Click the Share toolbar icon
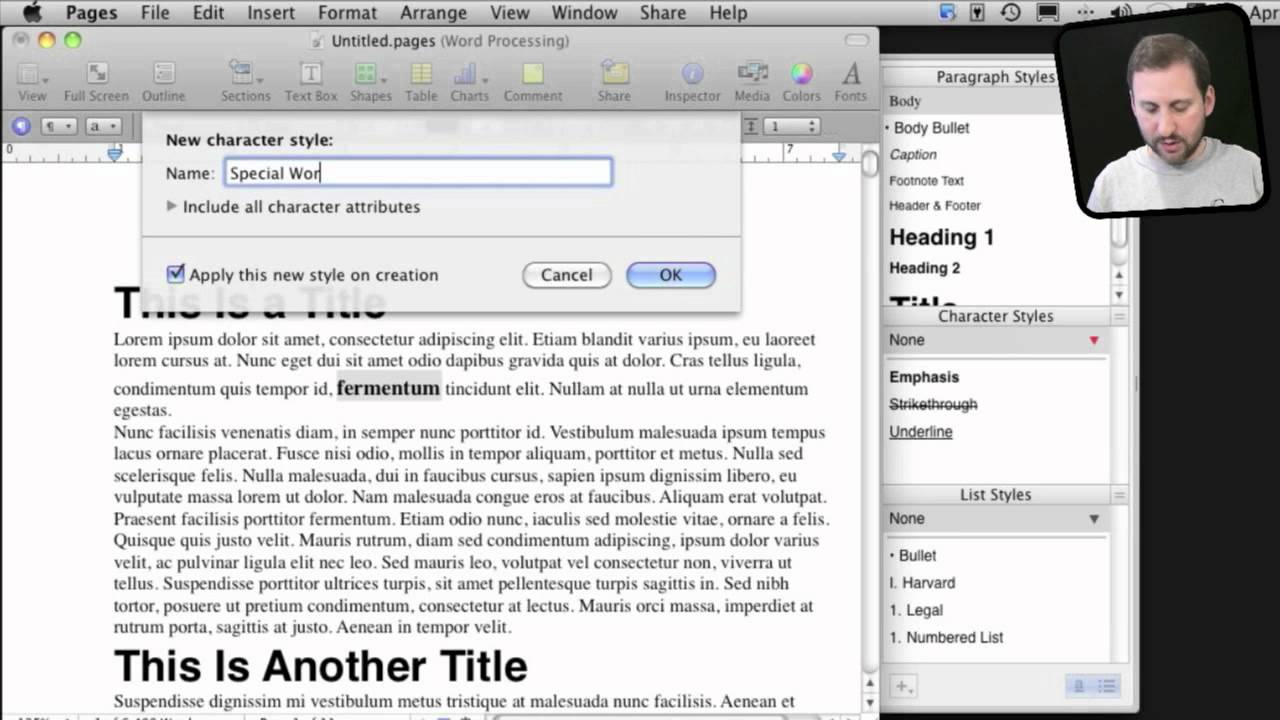 (x=614, y=82)
